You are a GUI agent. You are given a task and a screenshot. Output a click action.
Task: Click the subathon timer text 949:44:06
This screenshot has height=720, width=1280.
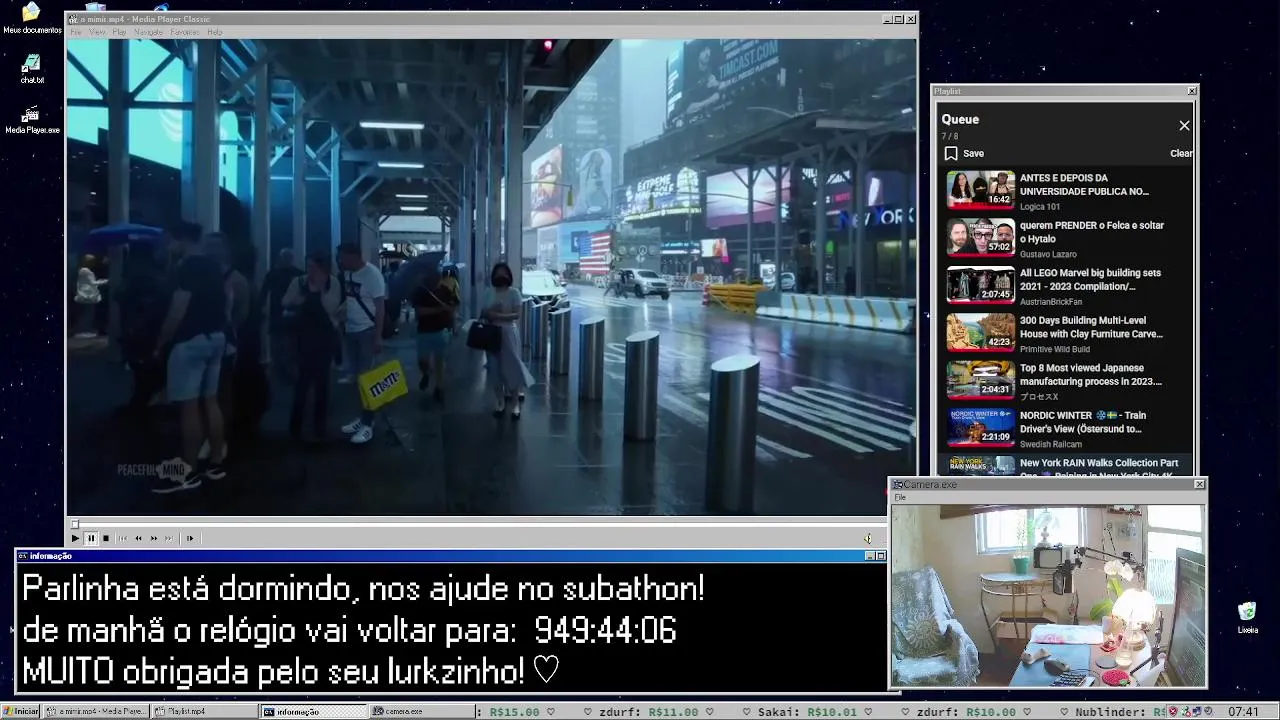[605, 630]
